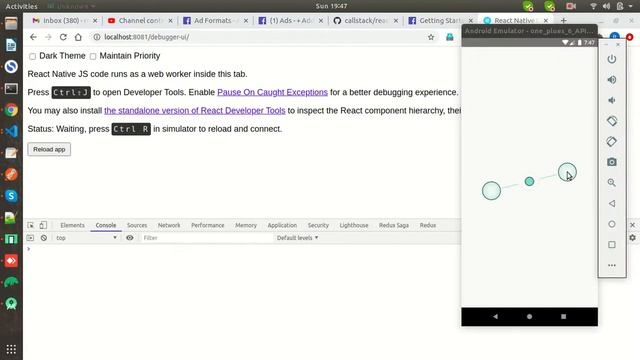This screenshot has width=640, height=360.
Task: Show console sidebar
Action: [30, 238]
